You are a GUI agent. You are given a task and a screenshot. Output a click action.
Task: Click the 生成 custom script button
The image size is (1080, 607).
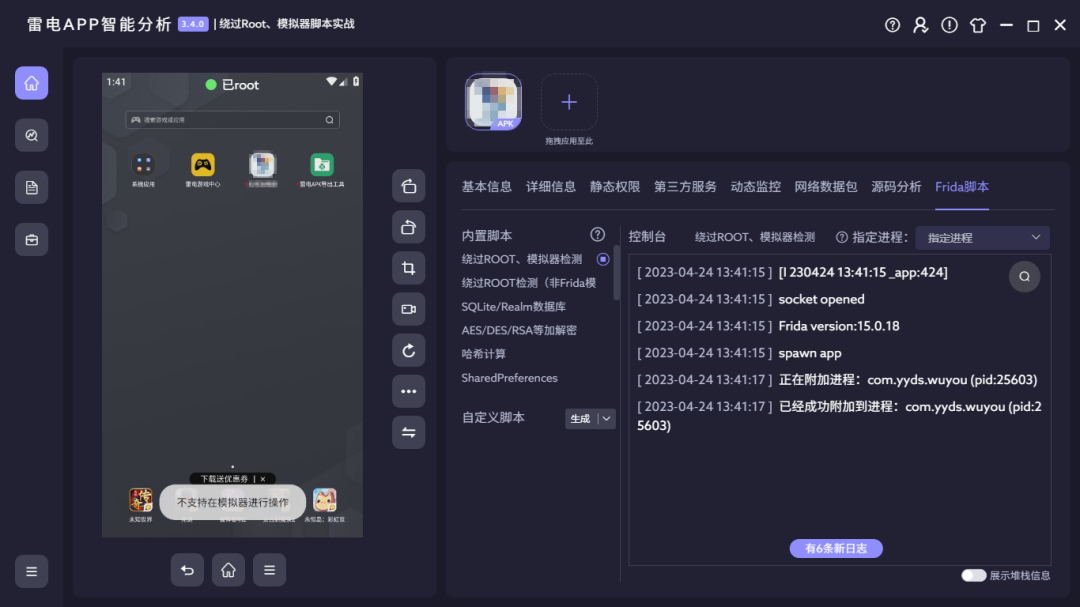[580, 419]
